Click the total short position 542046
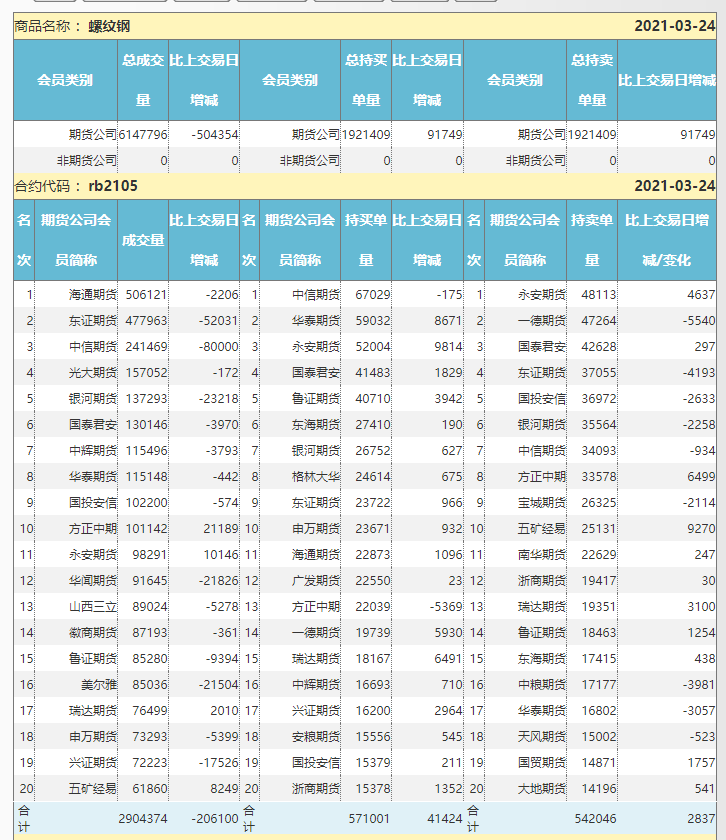This screenshot has height=840, width=726. (x=590, y=819)
